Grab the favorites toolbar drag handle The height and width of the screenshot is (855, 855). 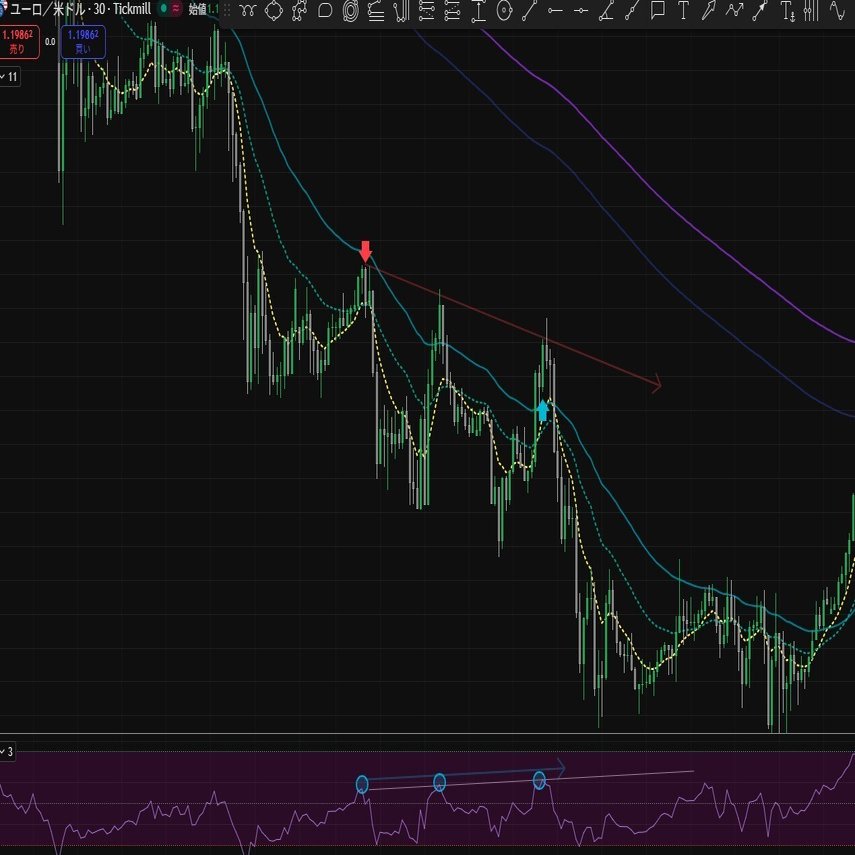click(227, 10)
